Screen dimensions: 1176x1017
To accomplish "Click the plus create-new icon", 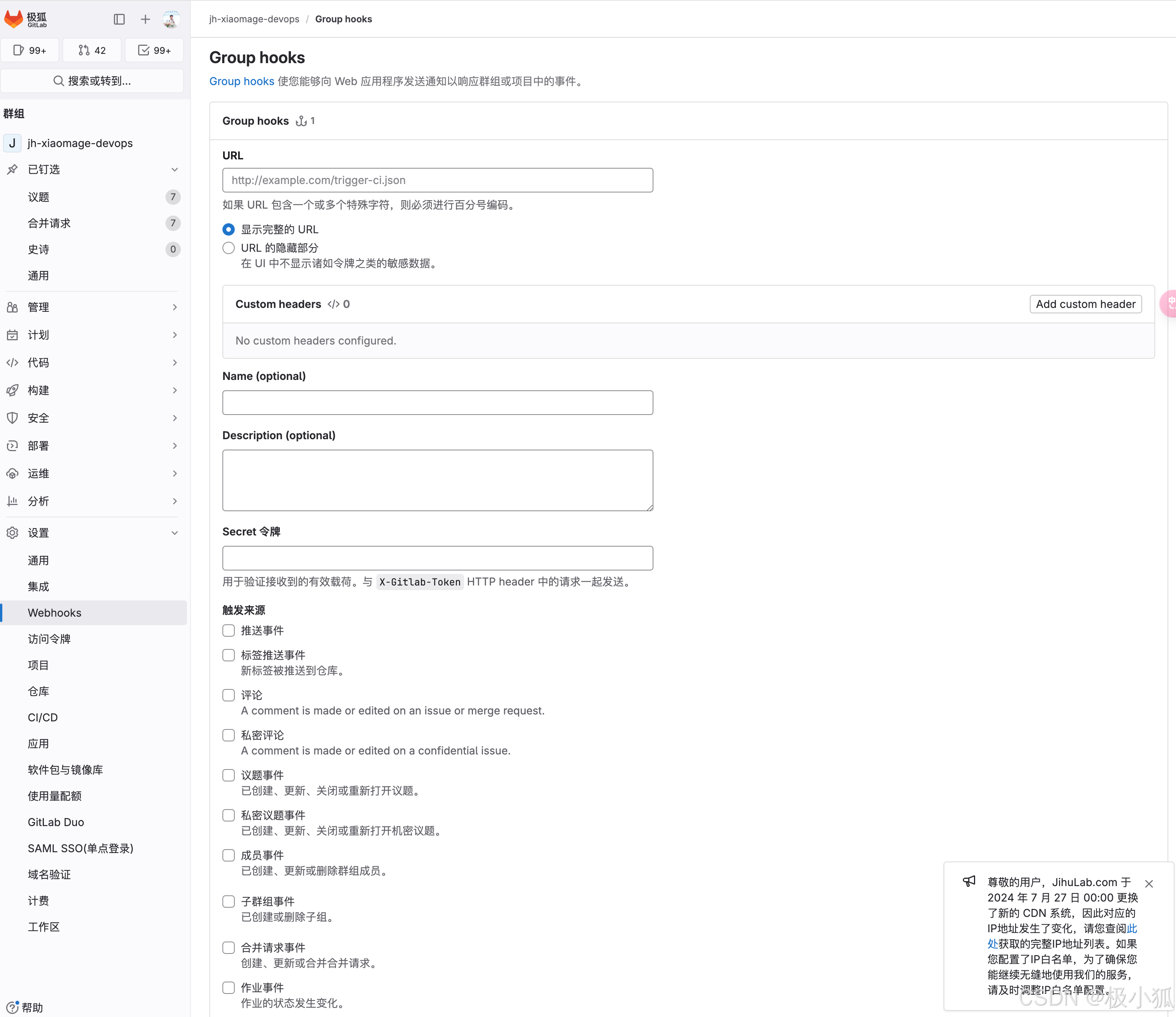I will pos(145,19).
